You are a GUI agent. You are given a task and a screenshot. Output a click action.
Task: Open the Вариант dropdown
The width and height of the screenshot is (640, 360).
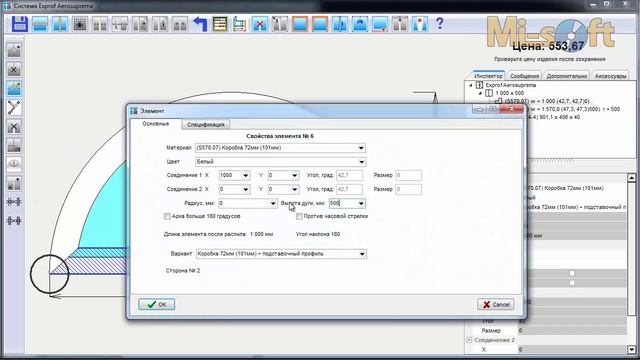(362, 254)
